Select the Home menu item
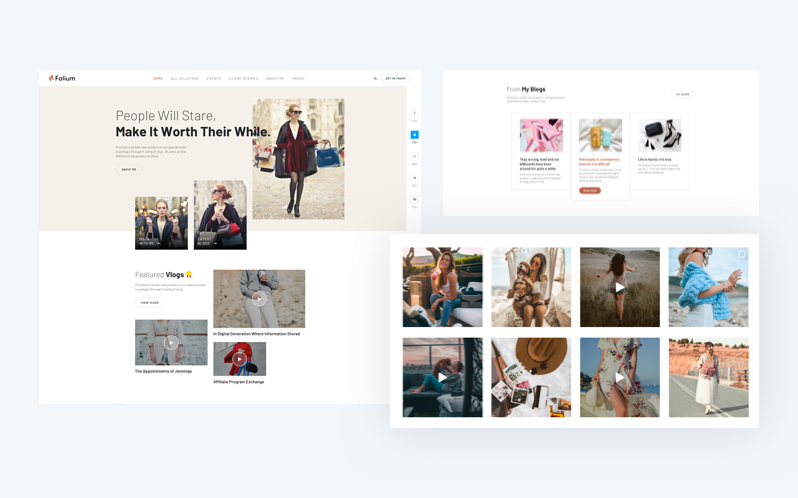Screen dimensions: 798x498 point(158,78)
